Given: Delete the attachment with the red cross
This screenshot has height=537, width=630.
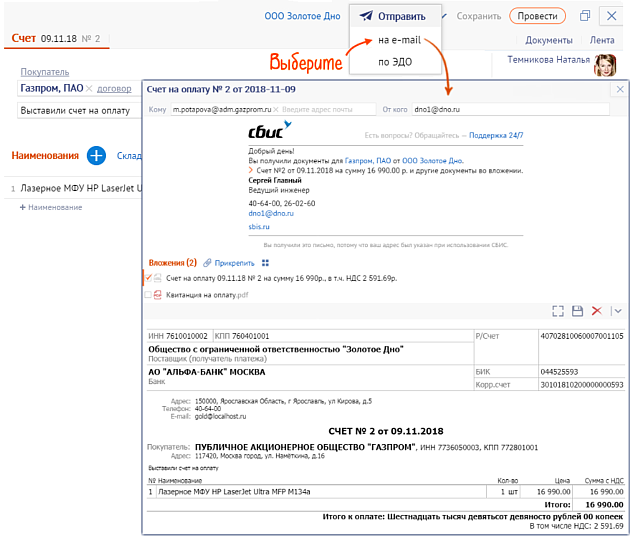Looking at the screenshot, I should pyautogui.click(x=597, y=311).
